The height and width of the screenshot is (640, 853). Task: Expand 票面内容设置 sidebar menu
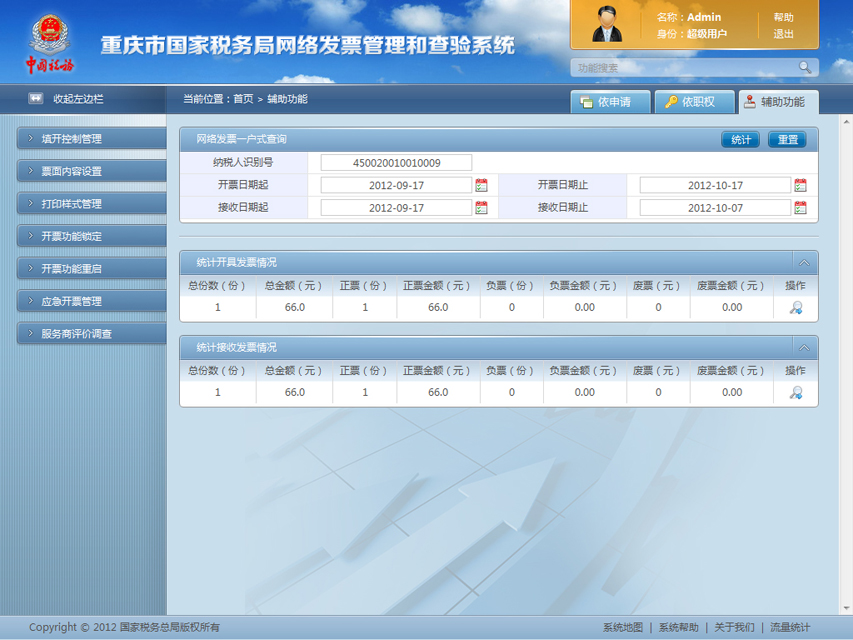click(x=91, y=171)
